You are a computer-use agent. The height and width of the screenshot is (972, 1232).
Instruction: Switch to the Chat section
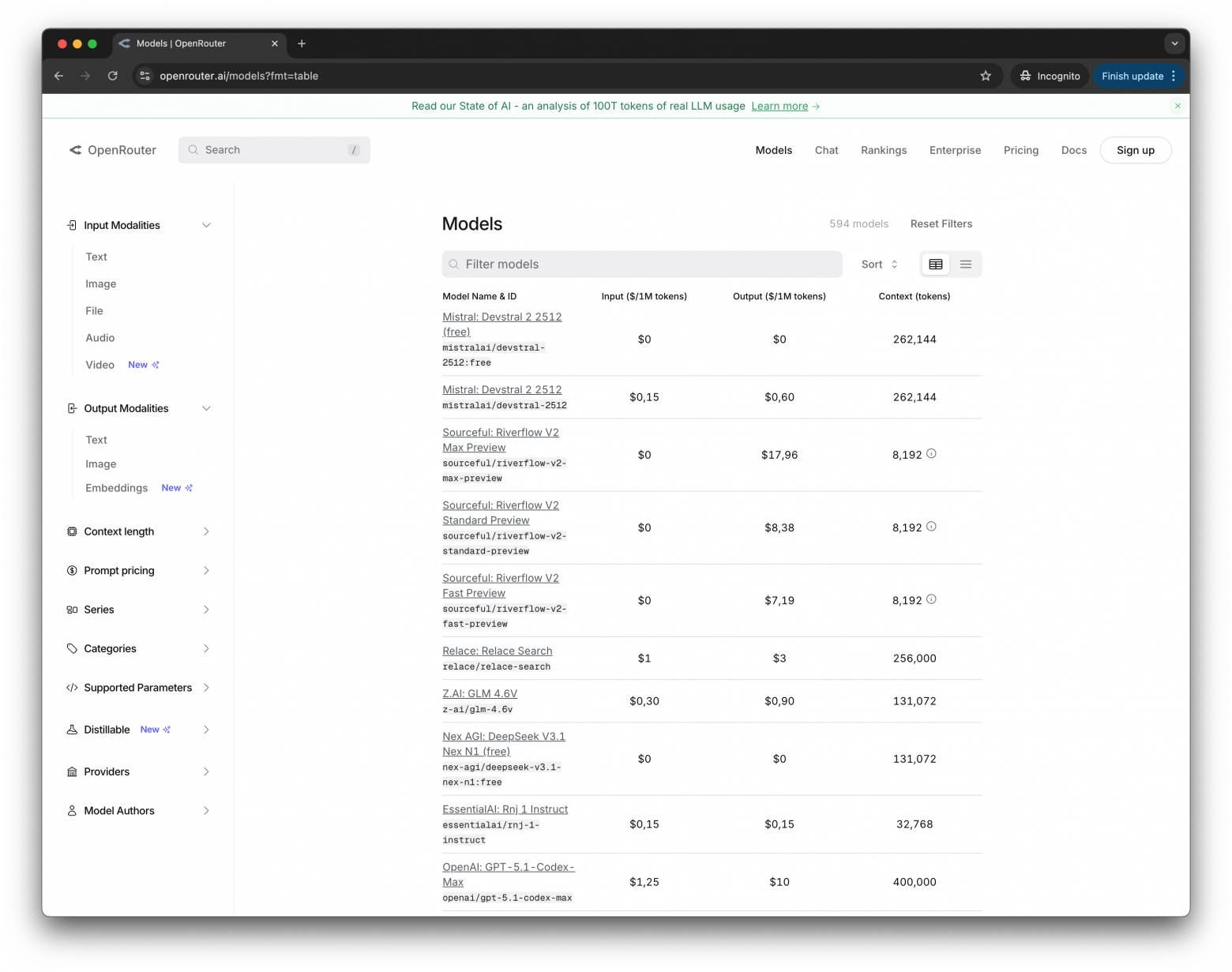pos(826,150)
